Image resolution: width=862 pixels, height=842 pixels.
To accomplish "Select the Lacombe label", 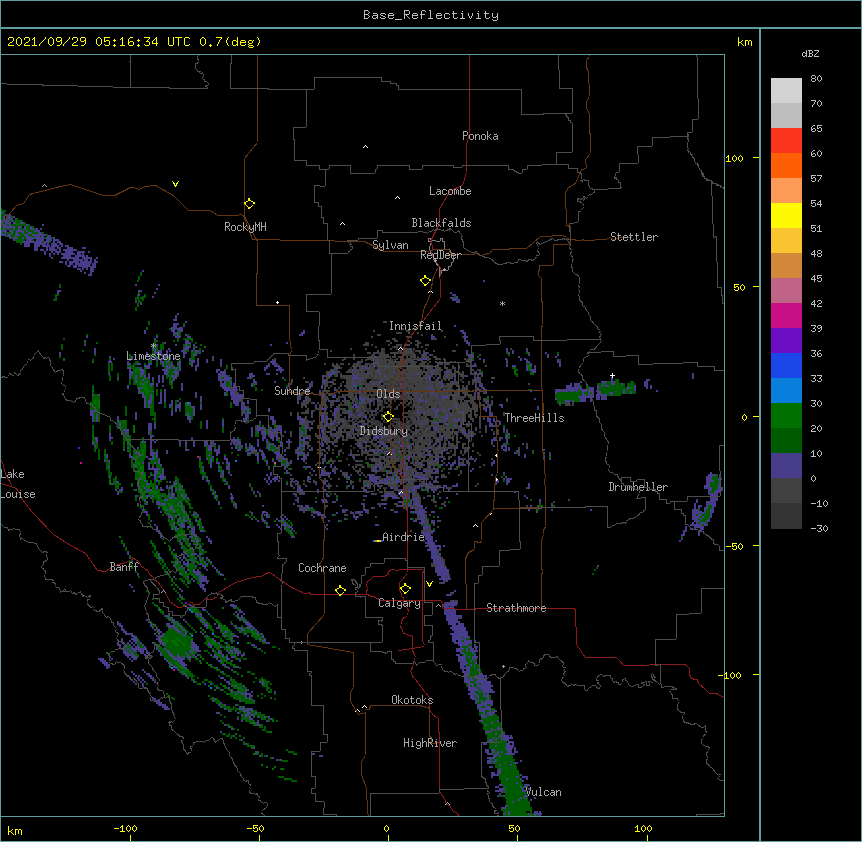I will tap(450, 191).
